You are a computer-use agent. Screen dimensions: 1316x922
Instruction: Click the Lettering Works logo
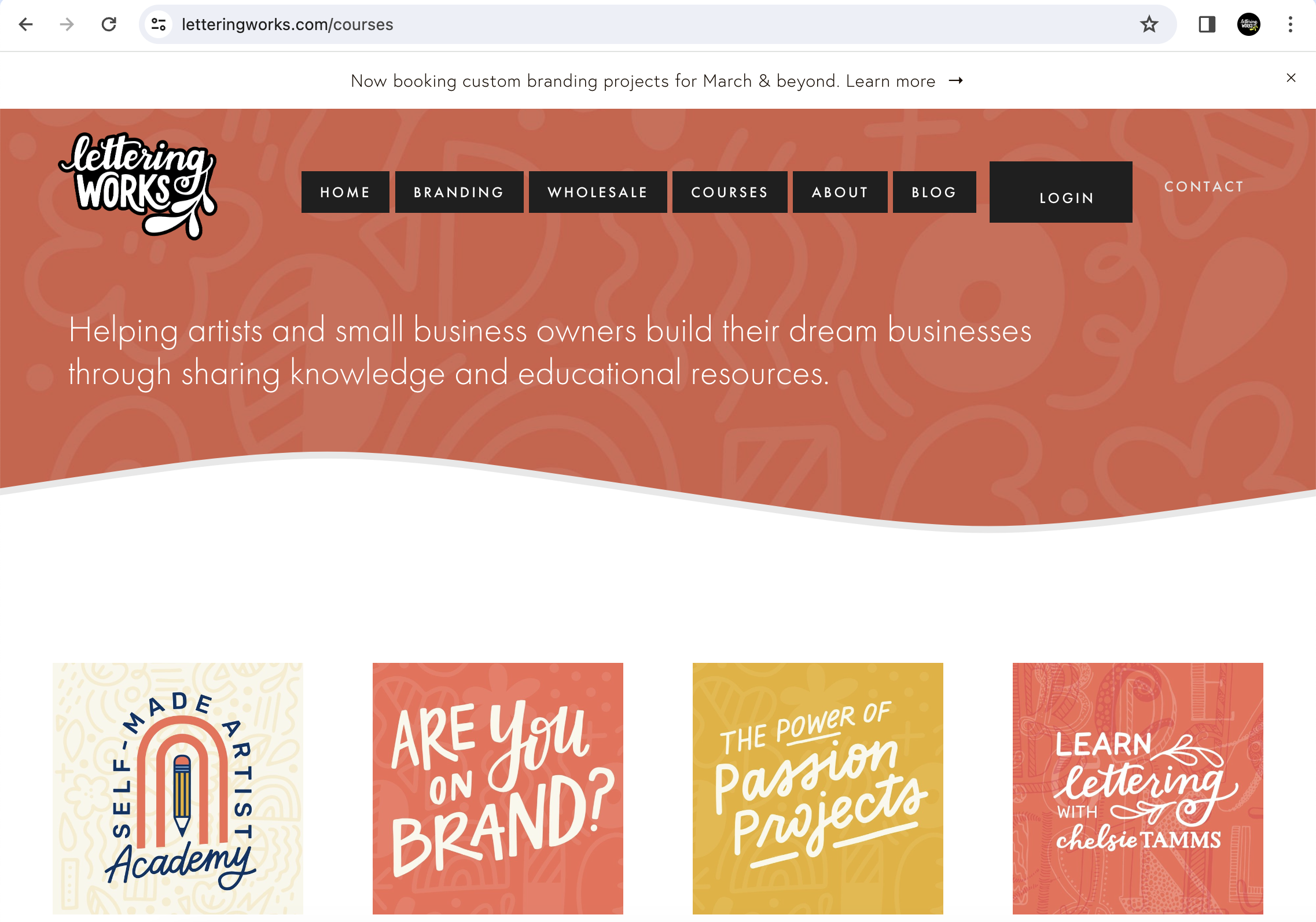[138, 186]
